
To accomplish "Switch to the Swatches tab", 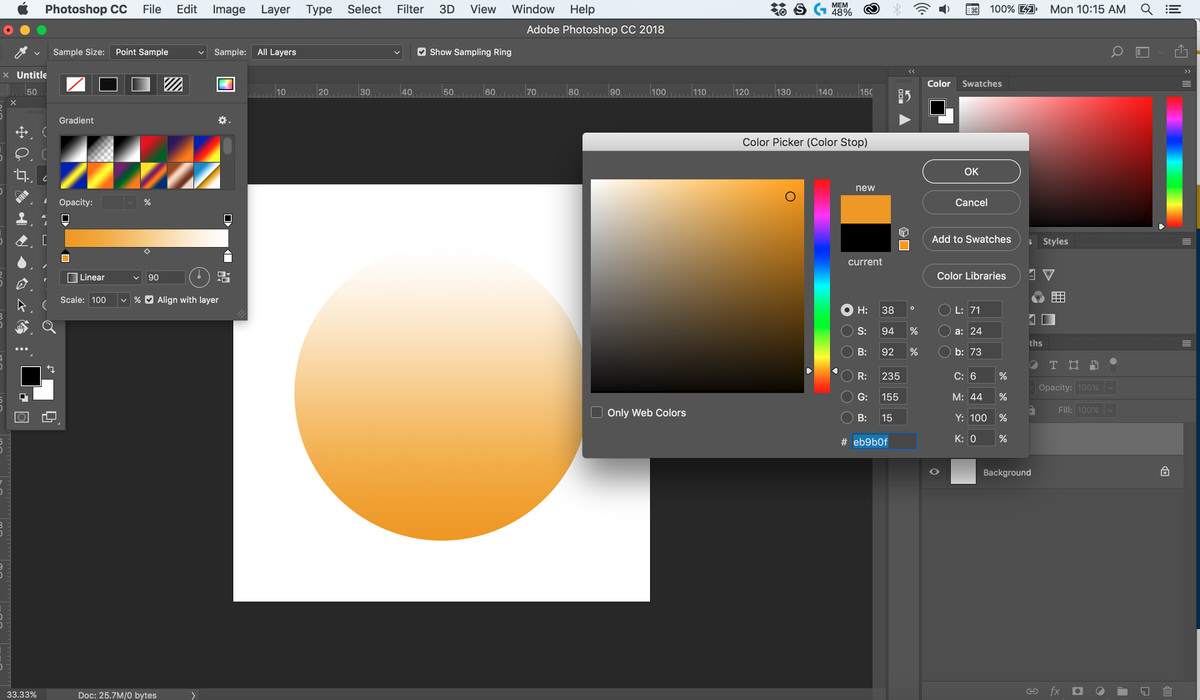I will pos(981,84).
